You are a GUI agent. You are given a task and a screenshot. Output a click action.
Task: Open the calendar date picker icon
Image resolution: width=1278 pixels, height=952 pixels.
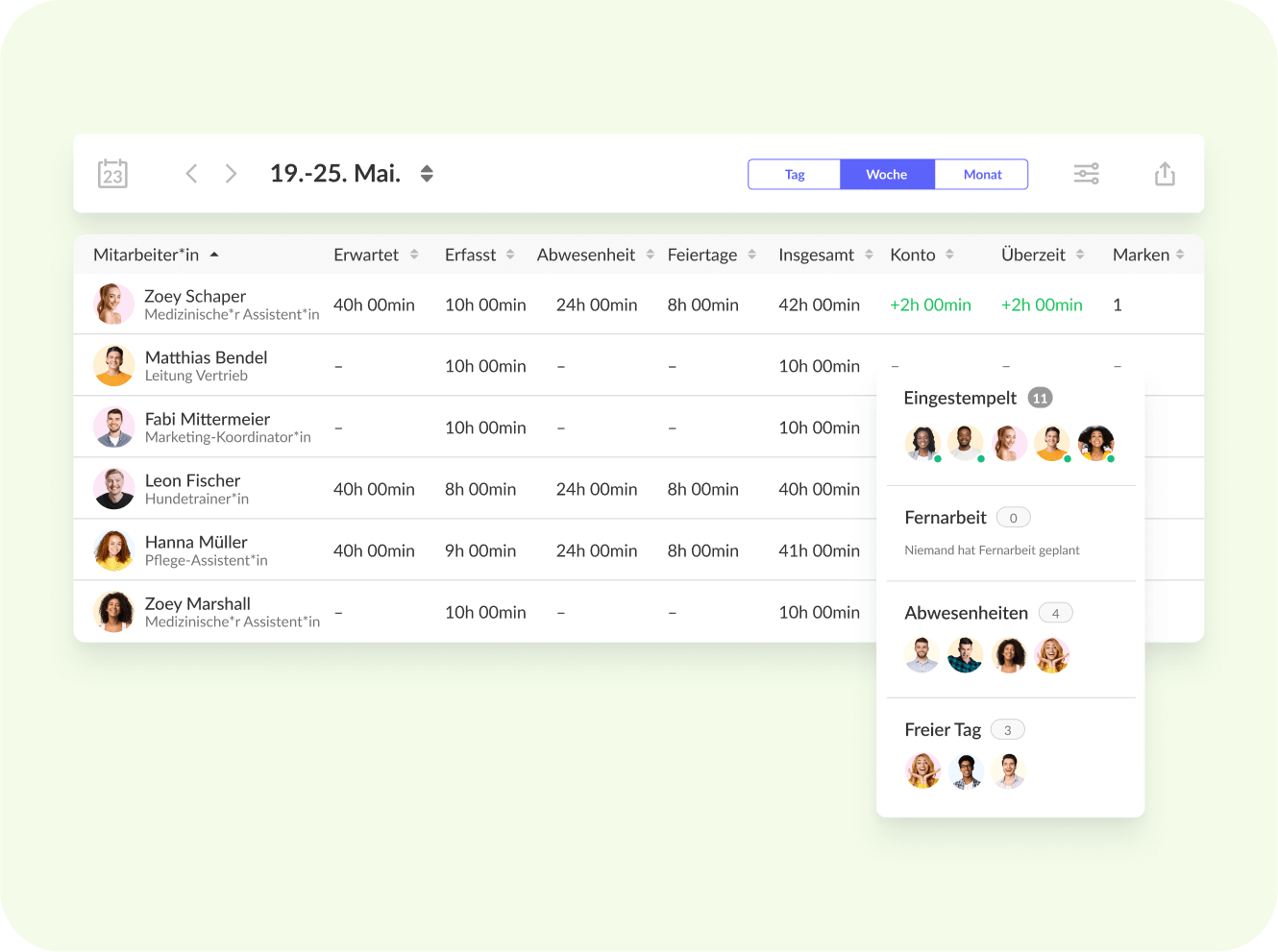112,173
